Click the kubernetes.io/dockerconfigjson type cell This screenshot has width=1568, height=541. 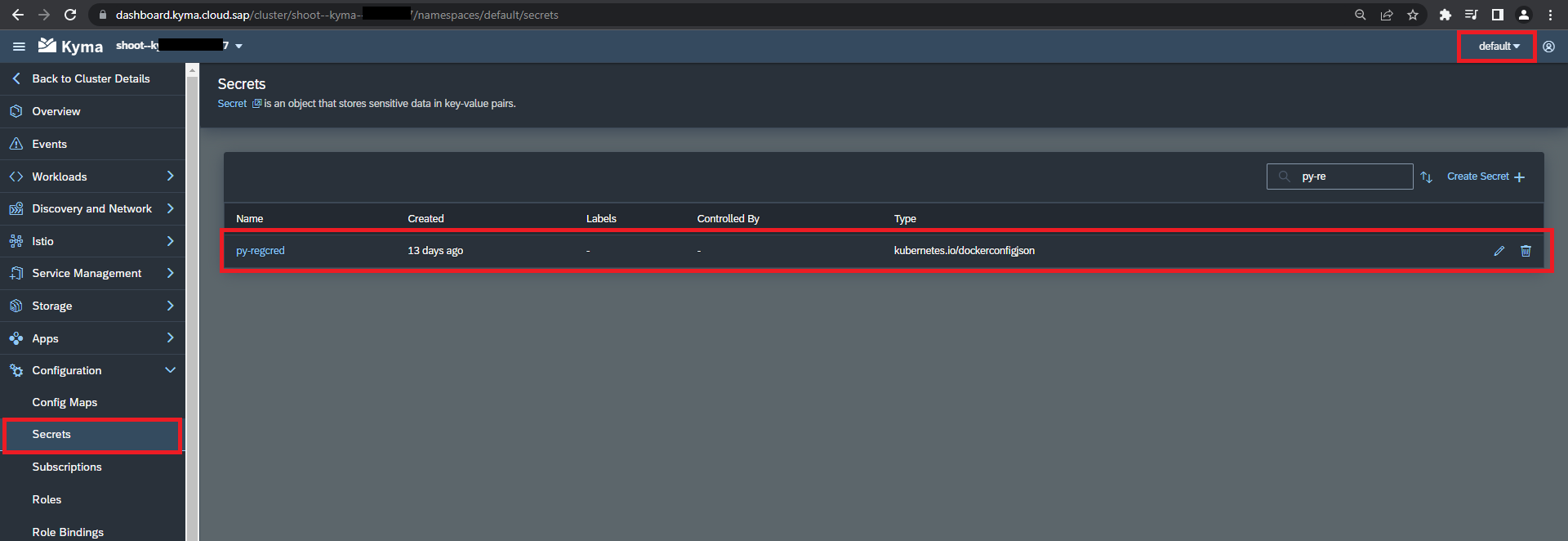964,251
